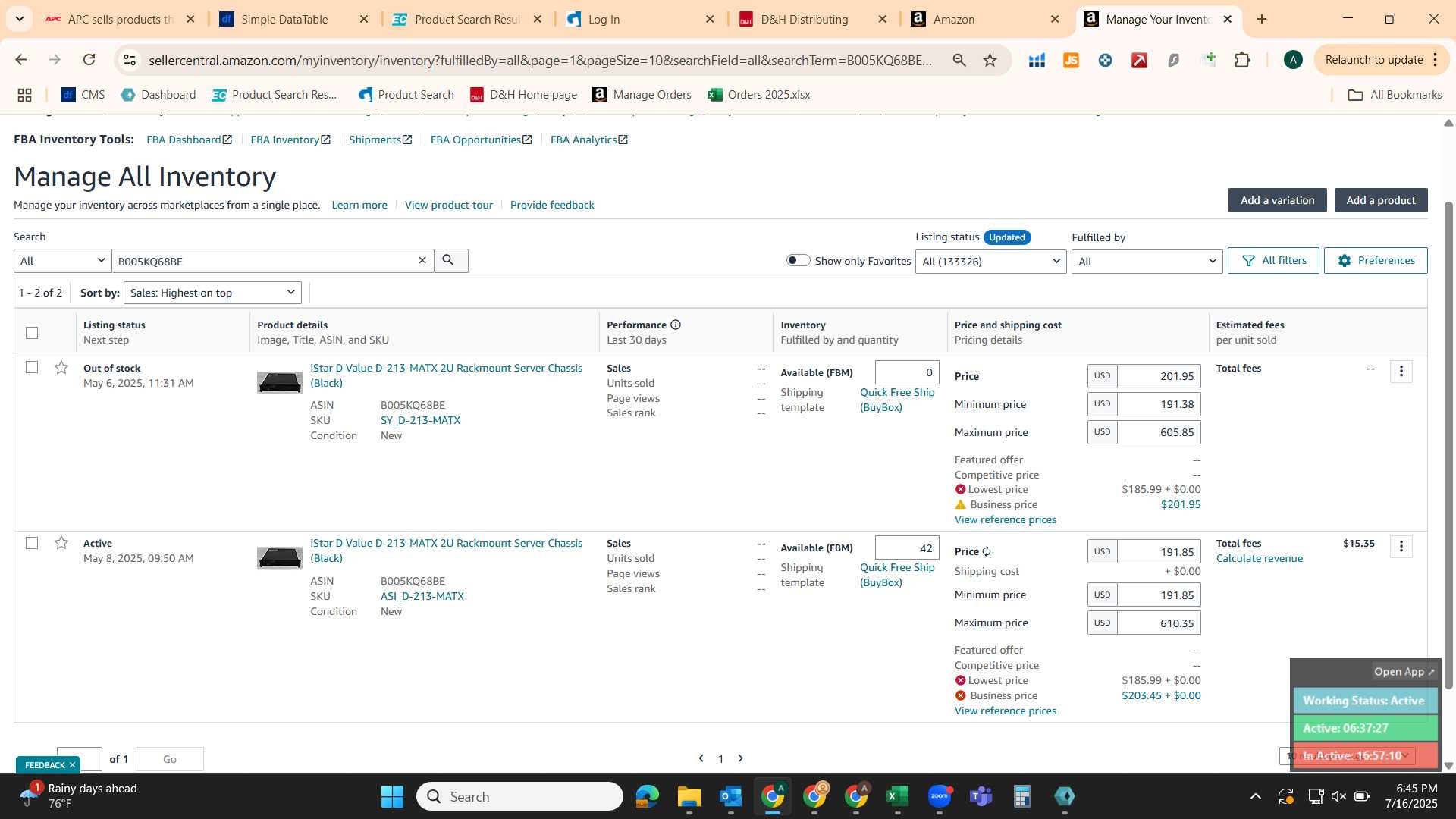The image size is (1456, 819).
Task: Open SKU link ASI_D-213-MATX
Action: pyautogui.click(x=422, y=596)
